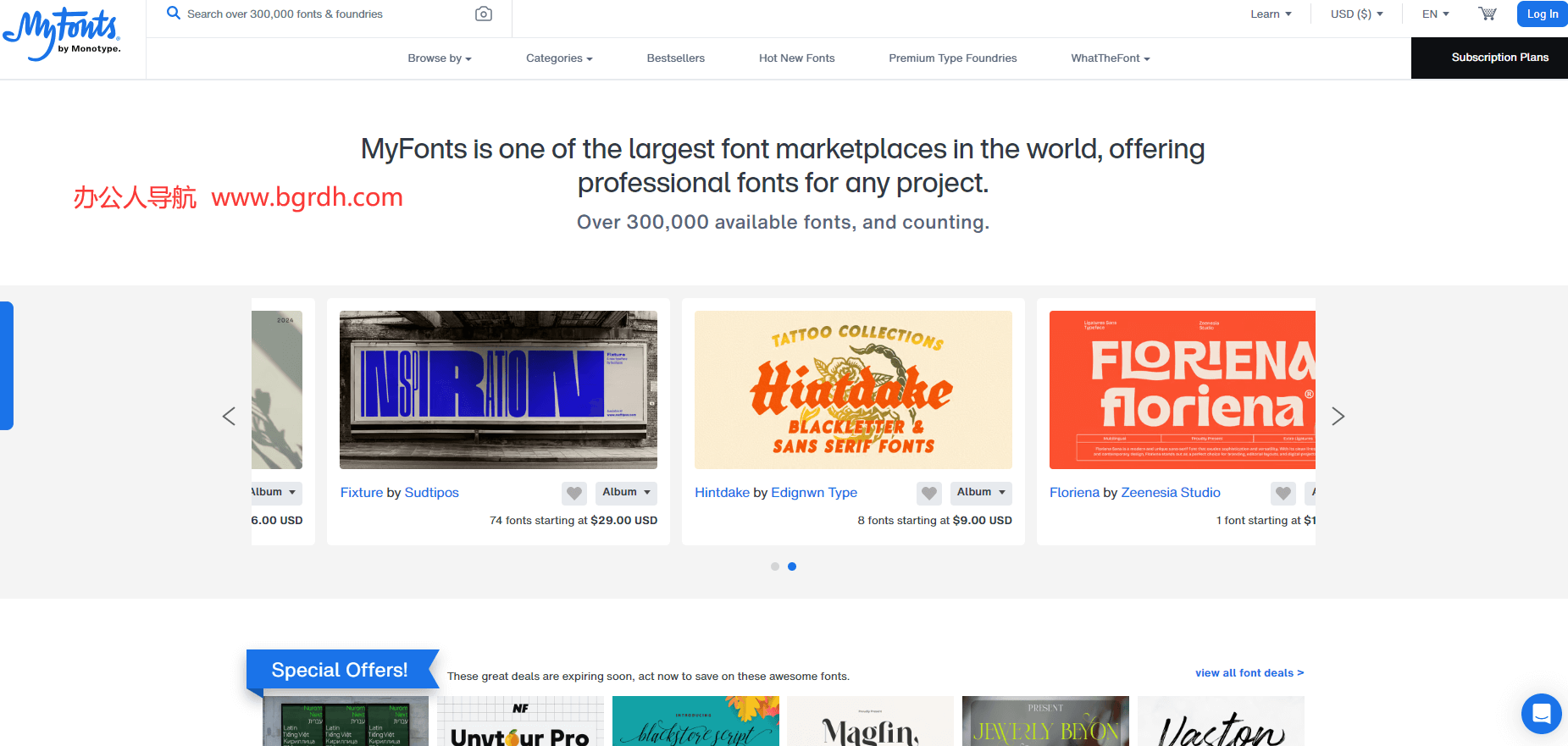Favorite the Floriena font with heart
This screenshot has height=746, width=1568.
(1283, 493)
